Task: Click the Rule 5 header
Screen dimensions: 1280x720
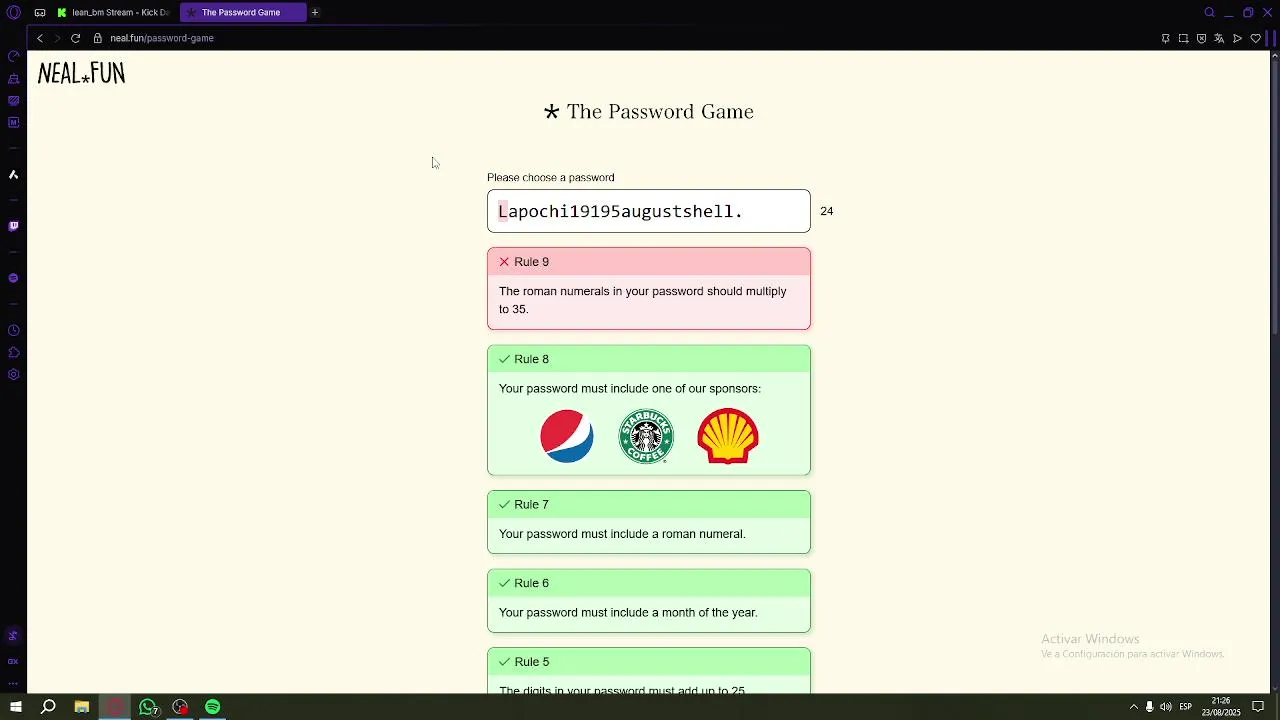Action: click(x=649, y=662)
